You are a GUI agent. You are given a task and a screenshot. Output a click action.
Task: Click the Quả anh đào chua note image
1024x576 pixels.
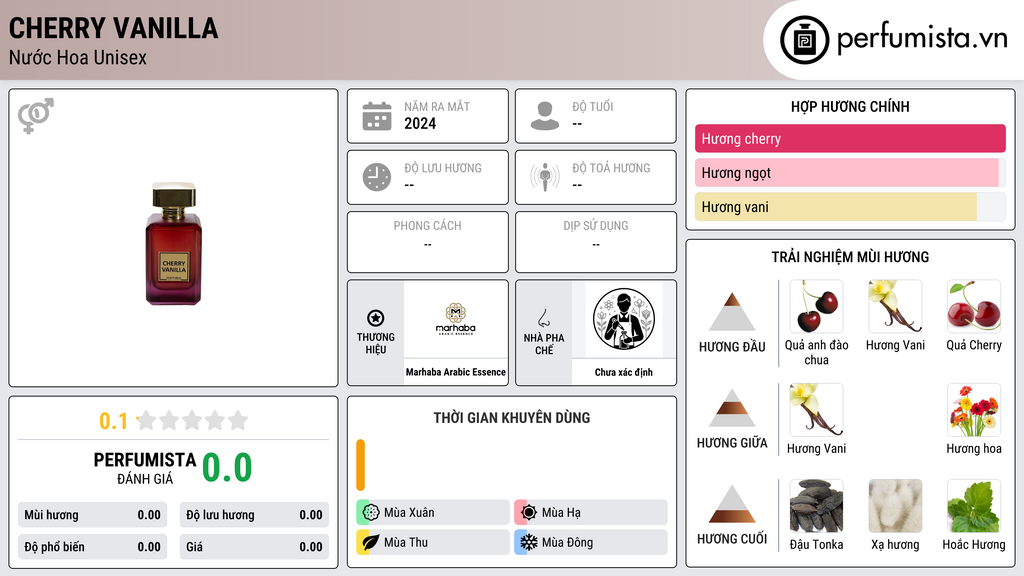[x=816, y=306]
